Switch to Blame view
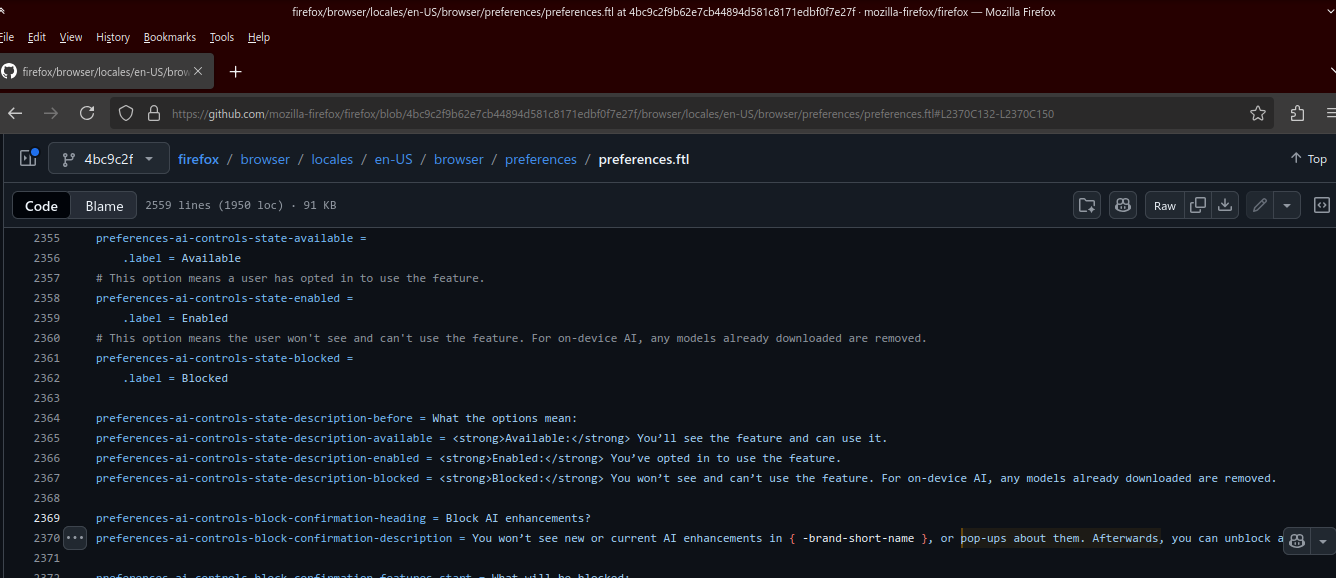1336x578 pixels. click(103, 205)
